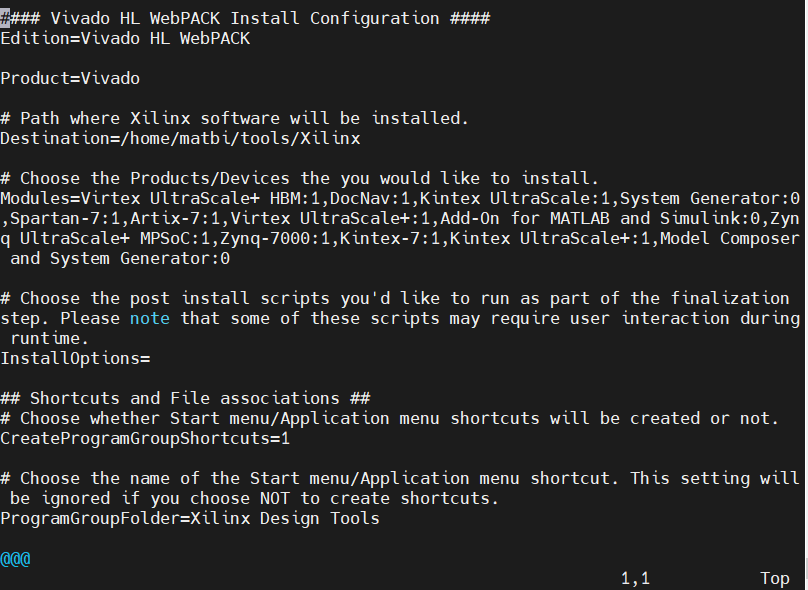Click the CreateProgramGroupShortcuts=1 value
This screenshot has width=808, height=590.
145,438
